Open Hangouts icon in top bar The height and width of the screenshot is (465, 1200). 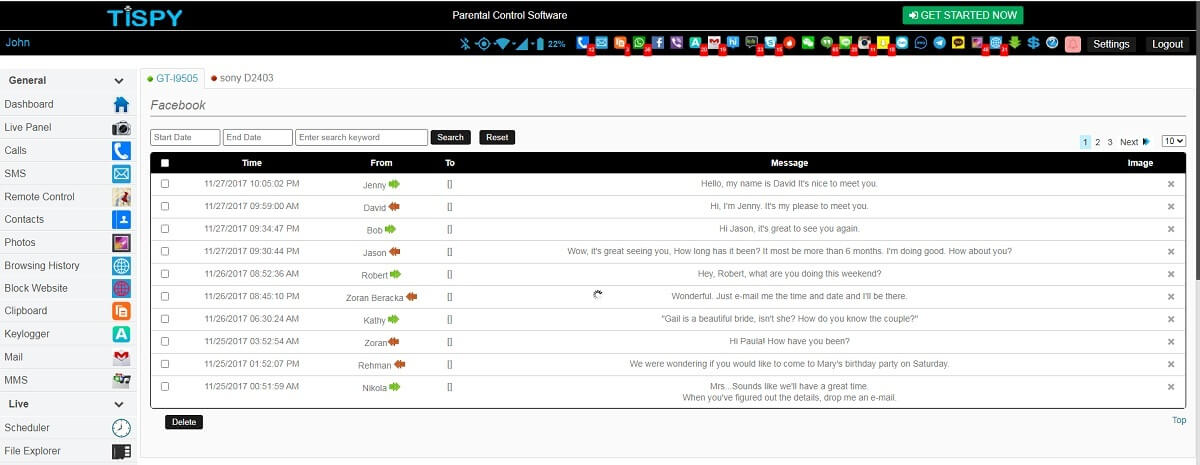pos(826,43)
